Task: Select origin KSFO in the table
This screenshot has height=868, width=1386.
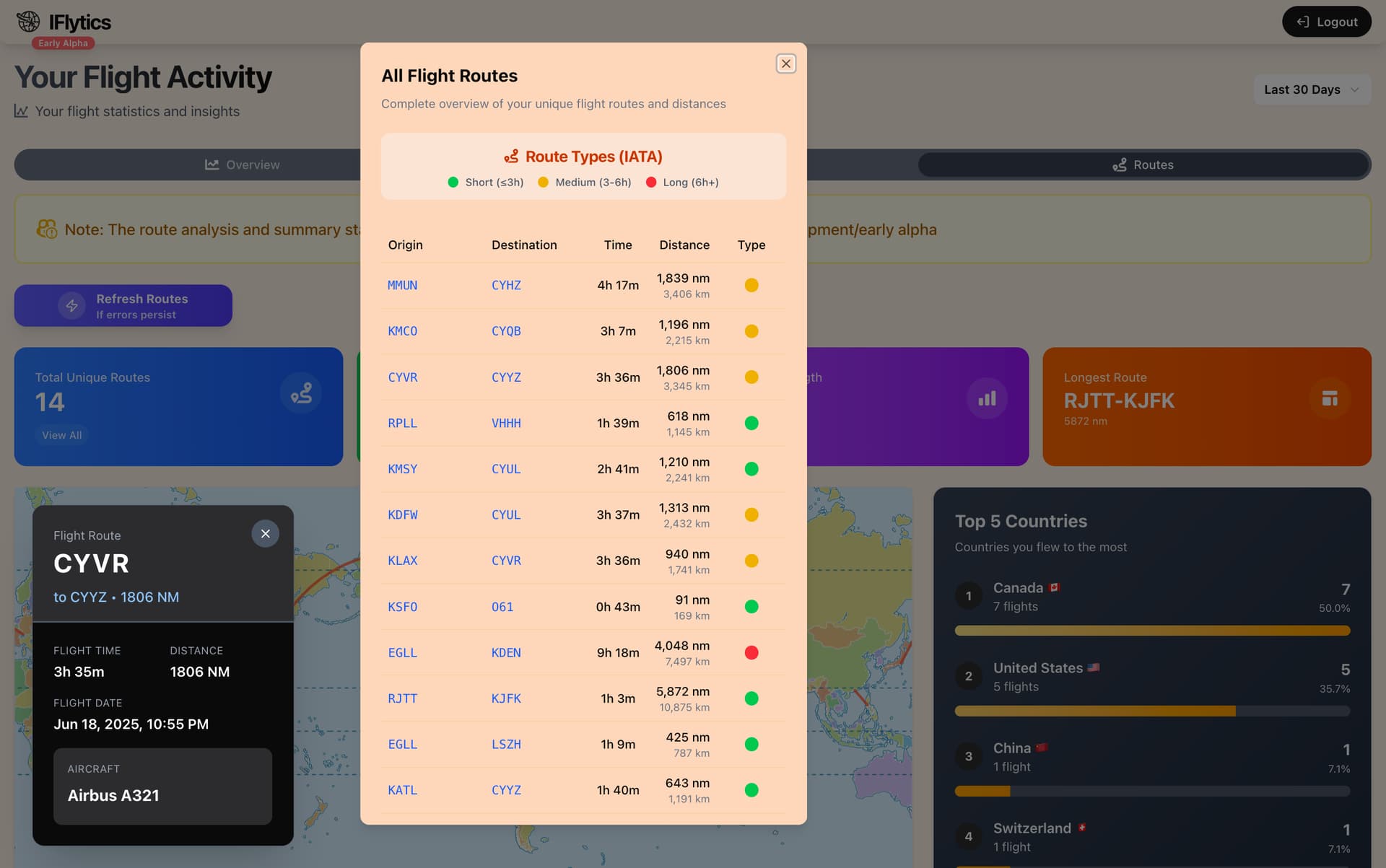Action: click(402, 607)
